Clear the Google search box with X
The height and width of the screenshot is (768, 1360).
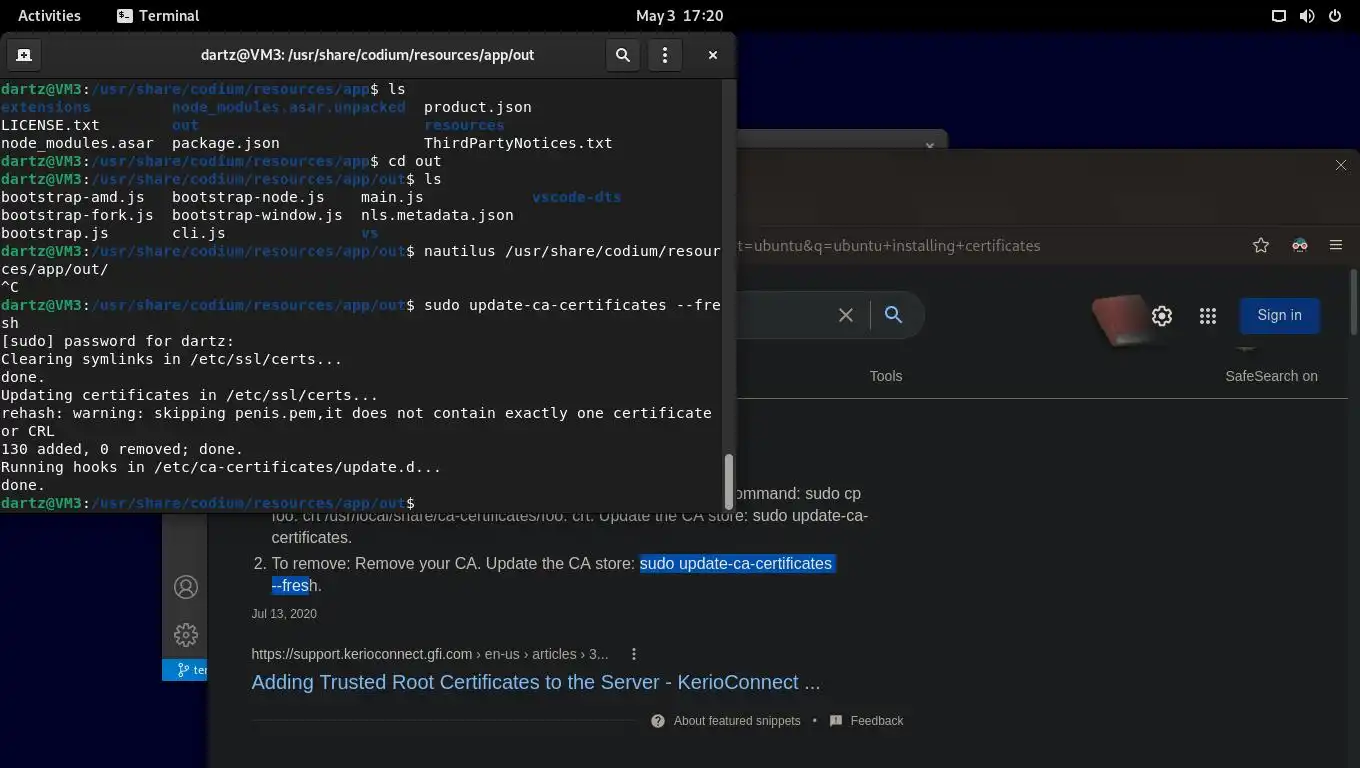click(846, 315)
